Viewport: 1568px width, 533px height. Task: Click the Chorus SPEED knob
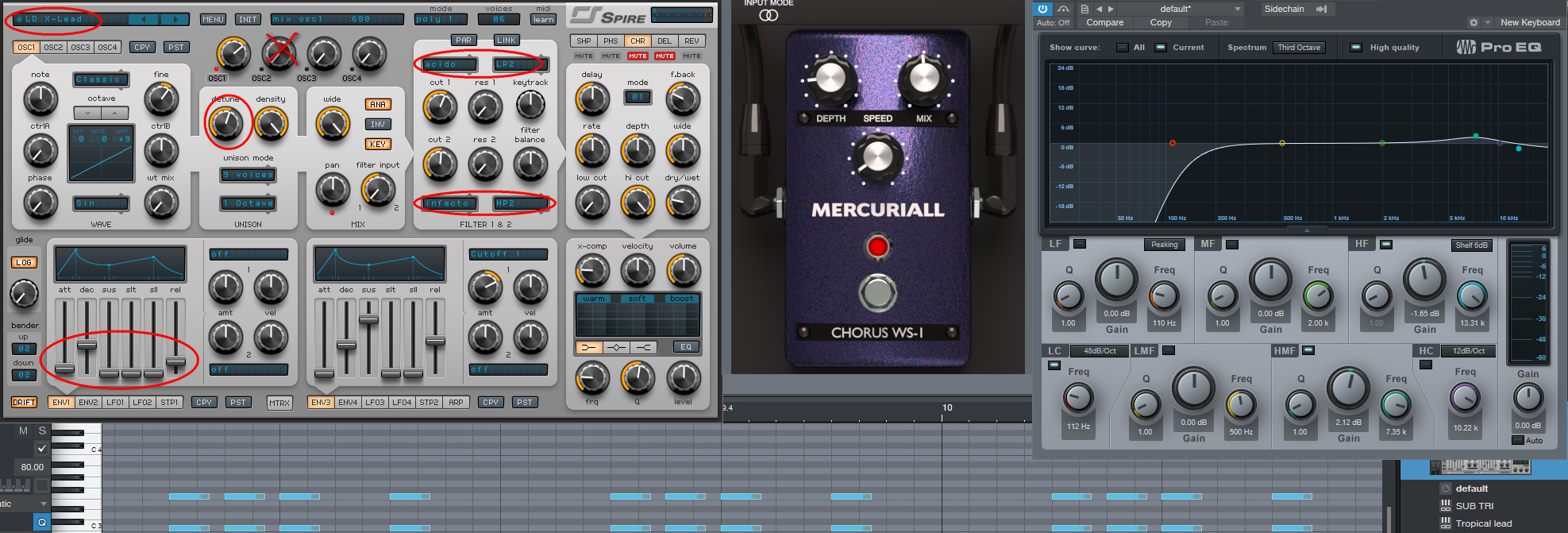coord(877,156)
